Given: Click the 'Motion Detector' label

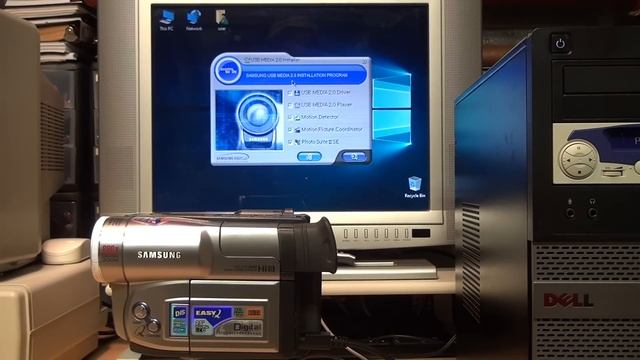Looking at the screenshot, I should coord(320,117).
